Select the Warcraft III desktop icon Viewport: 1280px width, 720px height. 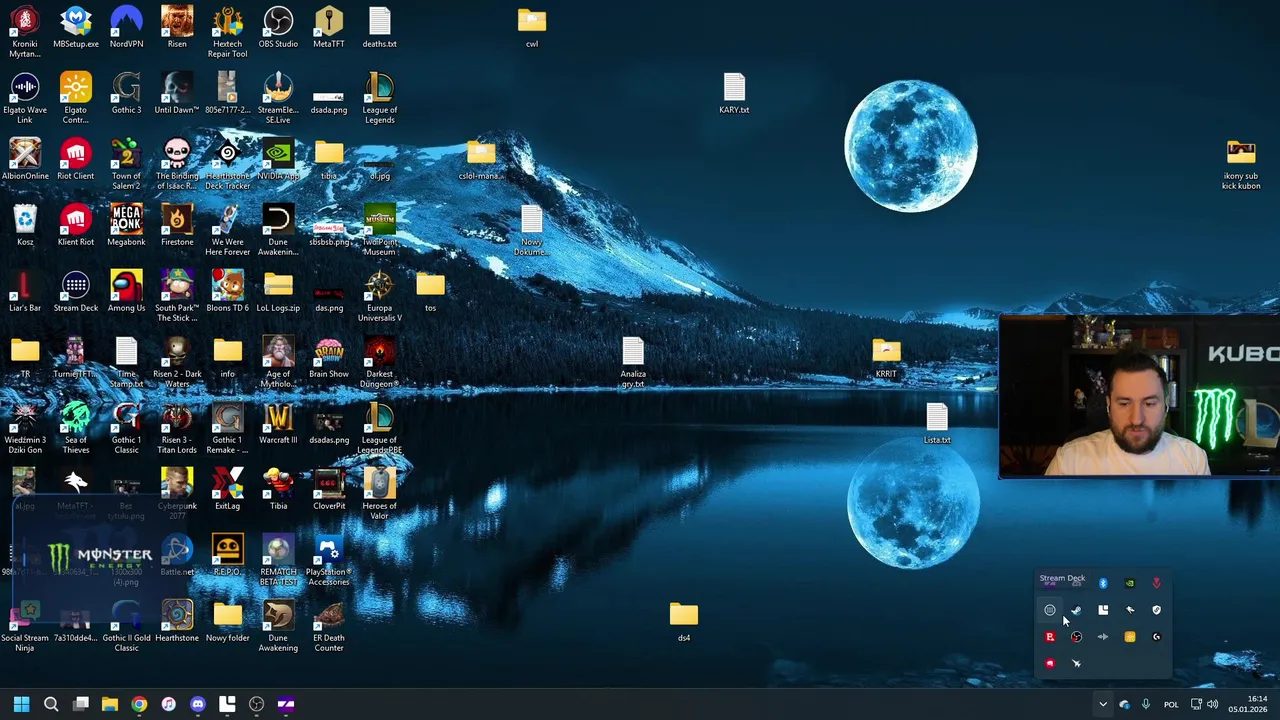click(x=278, y=423)
